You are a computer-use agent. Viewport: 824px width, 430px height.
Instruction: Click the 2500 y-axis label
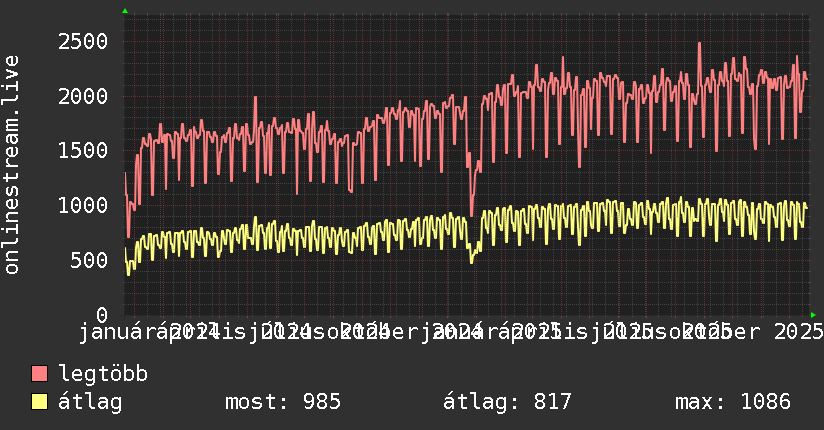pyautogui.click(x=83, y=42)
